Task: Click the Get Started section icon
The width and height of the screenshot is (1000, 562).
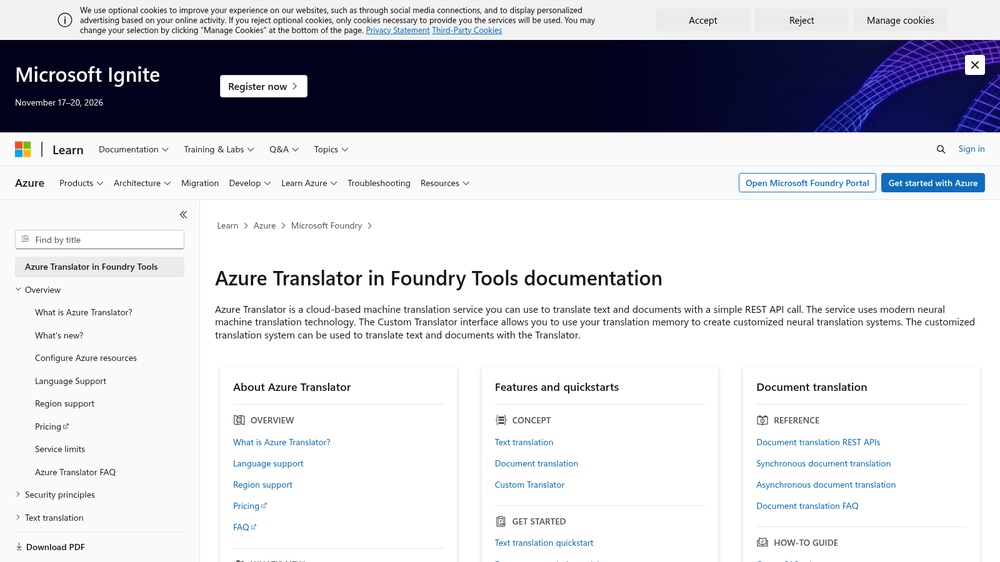Action: click(501, 521)
